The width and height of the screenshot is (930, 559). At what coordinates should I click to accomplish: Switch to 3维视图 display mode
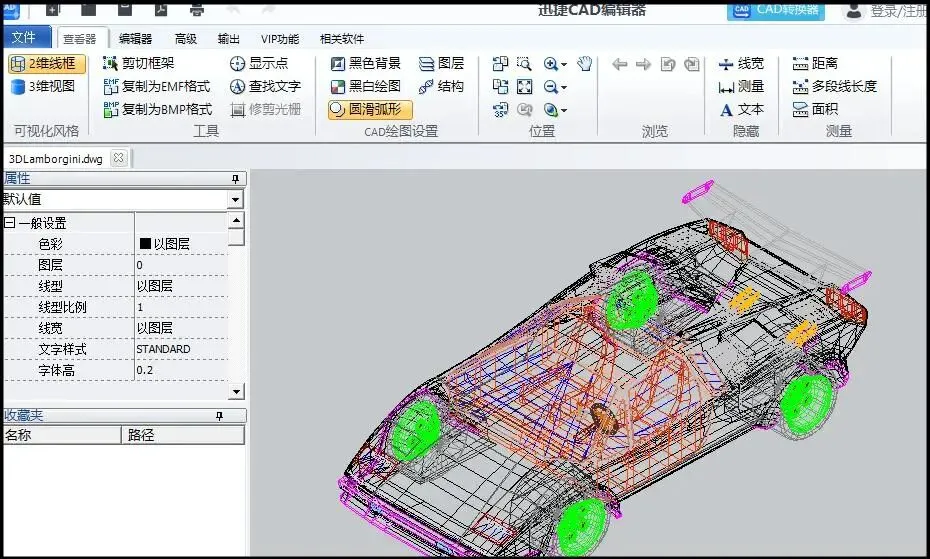(x=43, y=86)
